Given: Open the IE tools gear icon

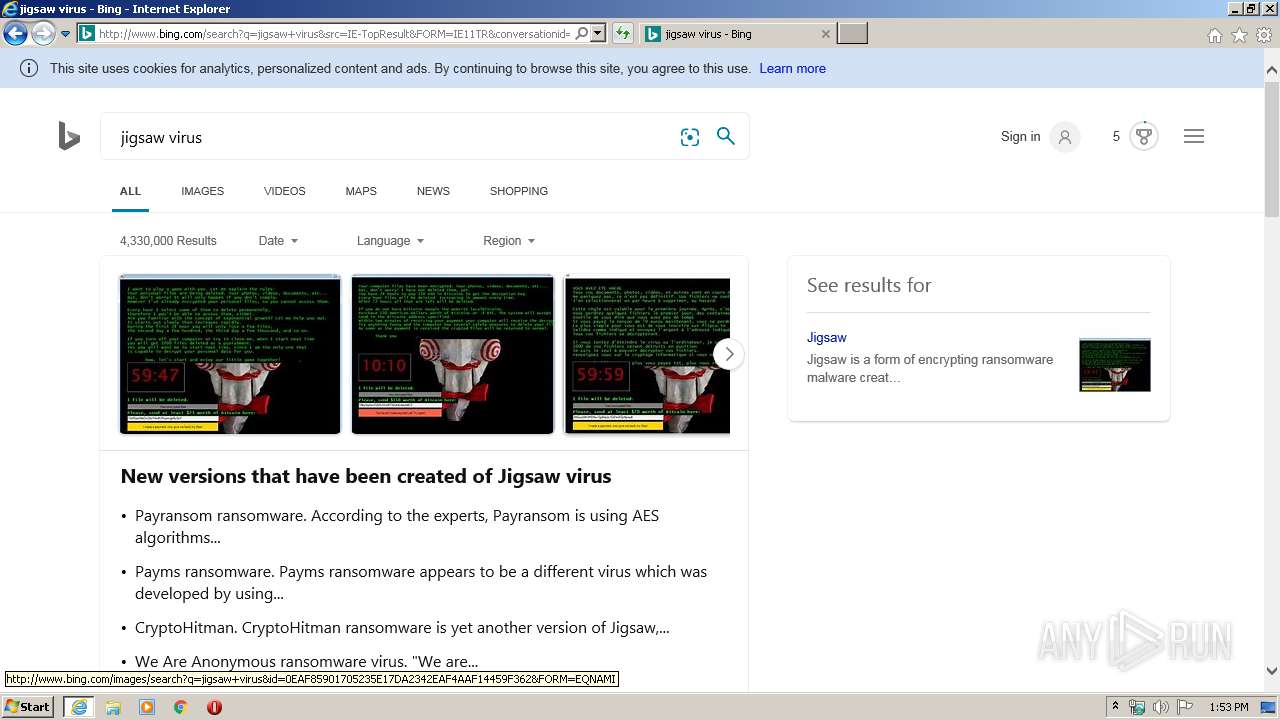Looking at the screenshot, I should pos(1264,35).
